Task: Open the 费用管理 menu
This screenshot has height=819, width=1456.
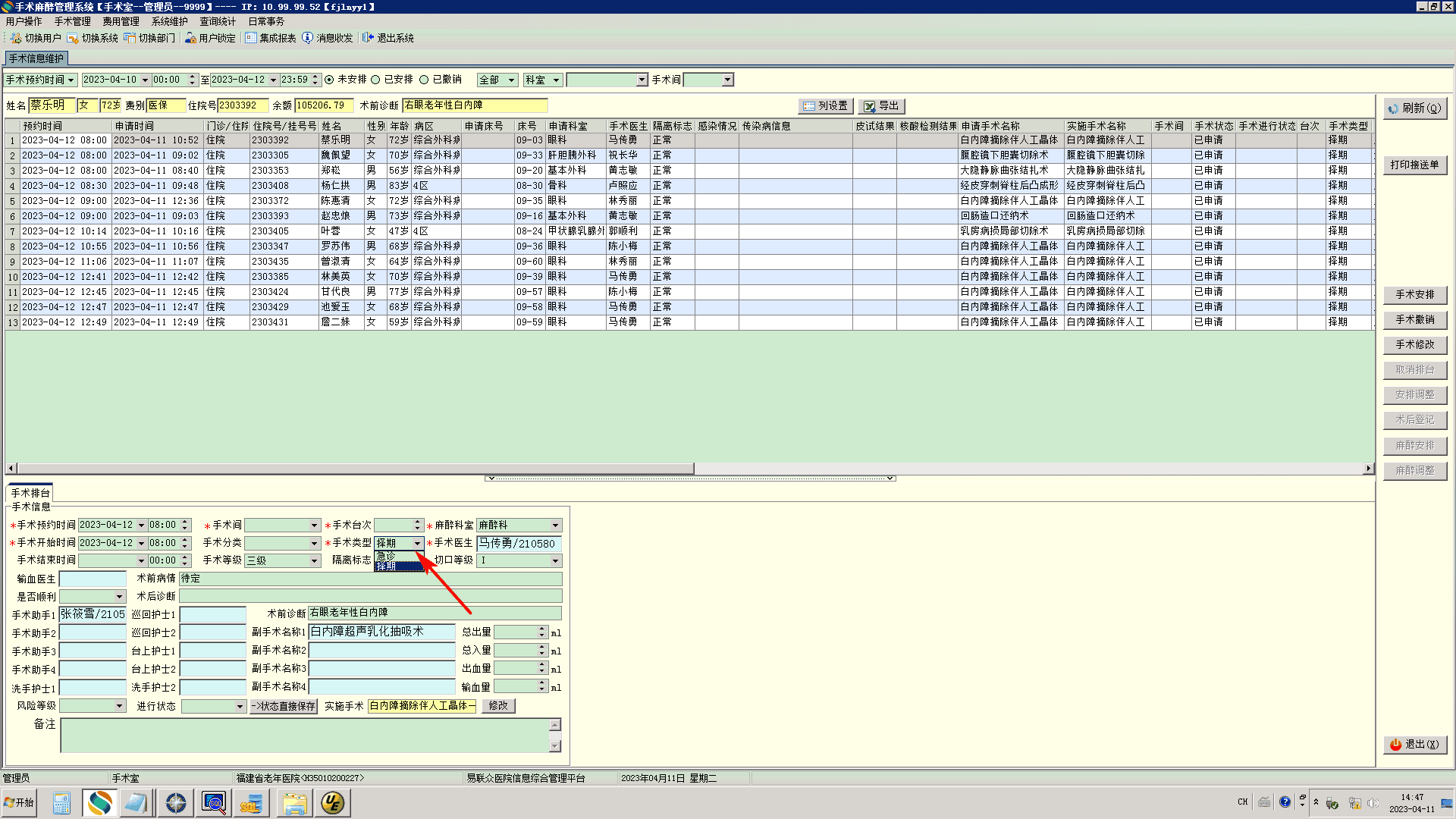Action: coord(121,21)
